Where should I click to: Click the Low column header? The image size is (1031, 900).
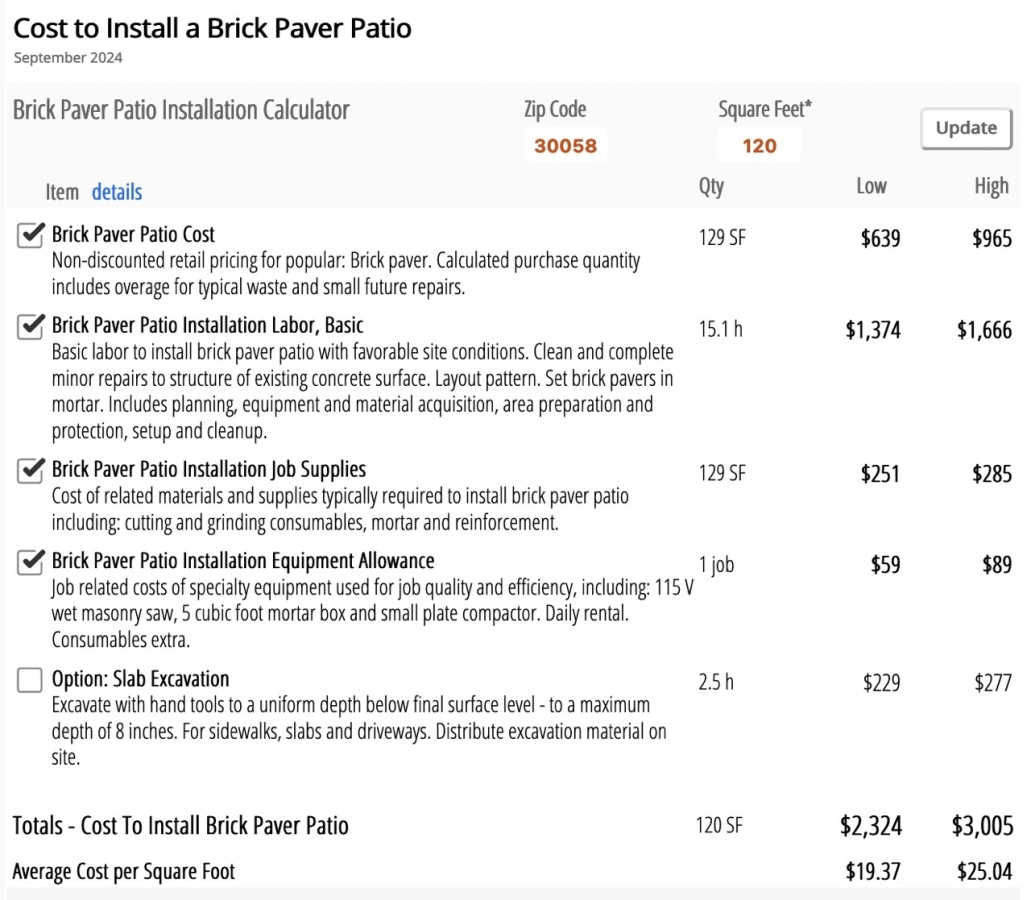tap(871, 186)
